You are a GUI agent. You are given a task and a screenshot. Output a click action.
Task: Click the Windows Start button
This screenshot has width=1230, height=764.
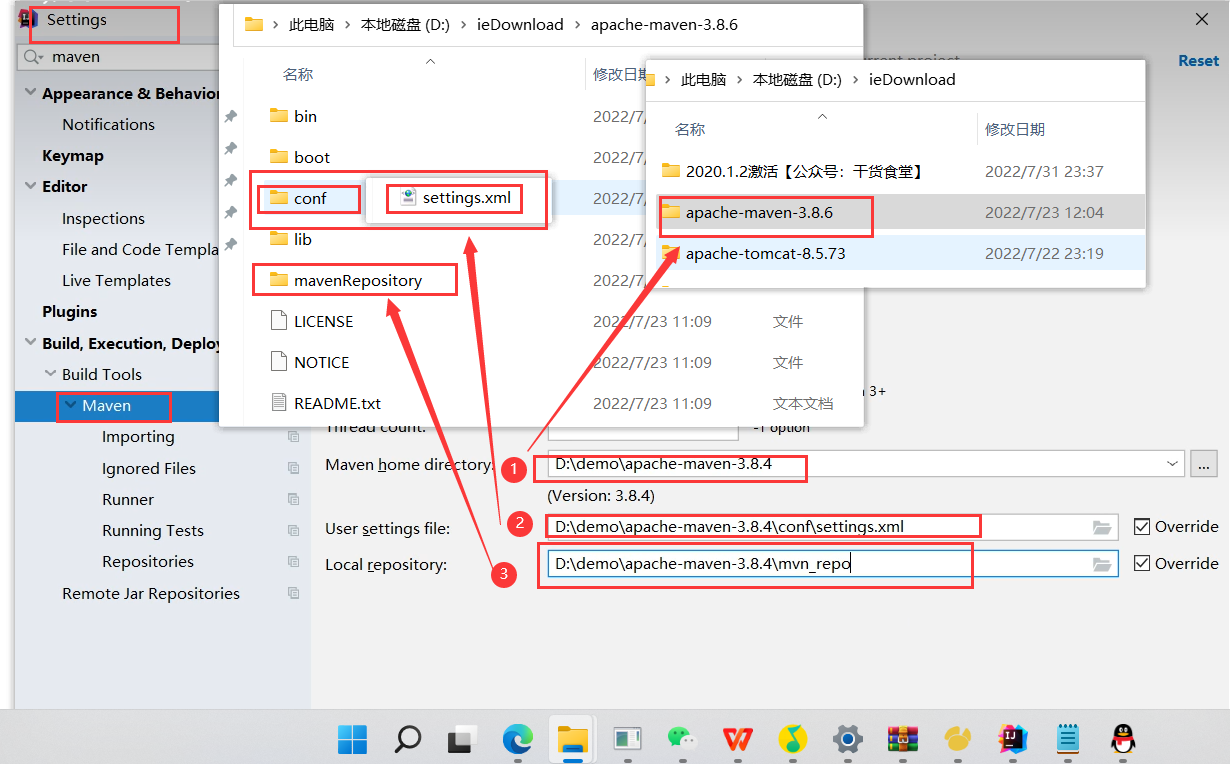tap(352, 739)
